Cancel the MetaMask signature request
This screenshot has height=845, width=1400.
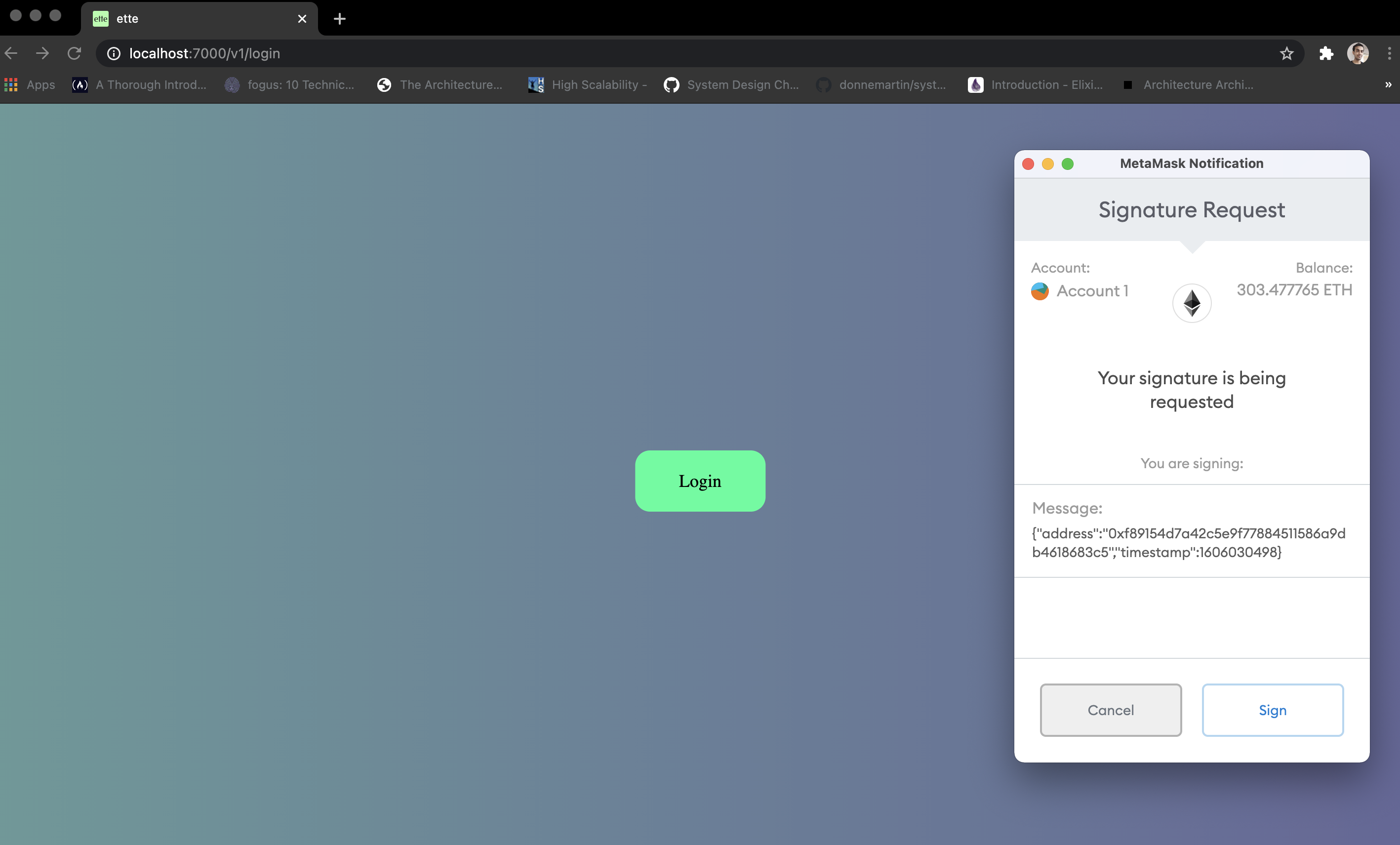1110,710
